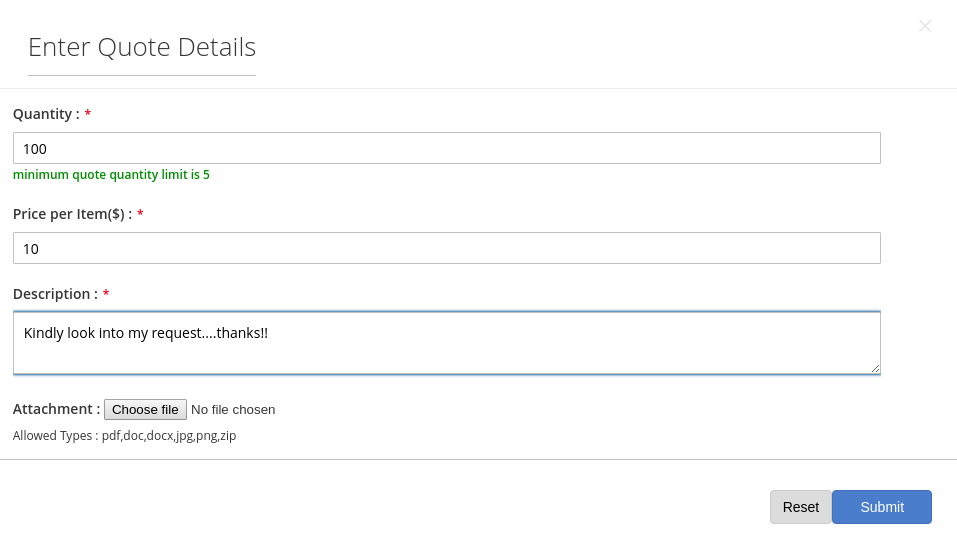
Task: Click the Quantity field label
Action: click(46, 114)
